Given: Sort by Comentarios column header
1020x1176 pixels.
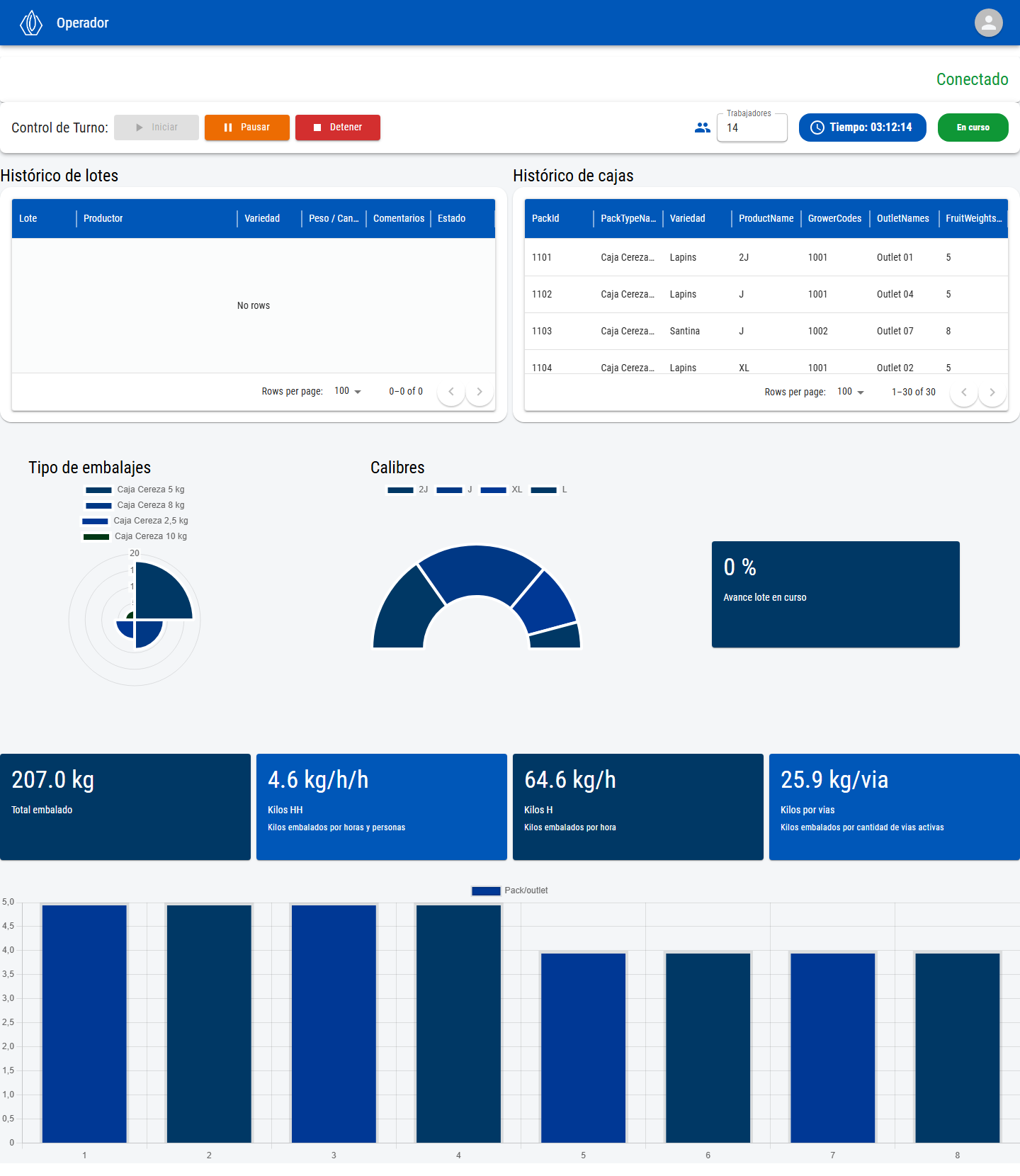Looking at the screenshot, I should [398, 218].
